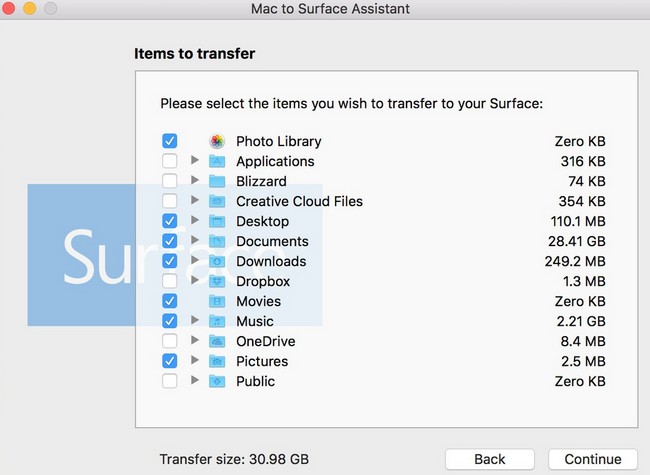This screenshot has width=650, height=475.
Task: Select the Movies row
Action: (x=258, y=301)
